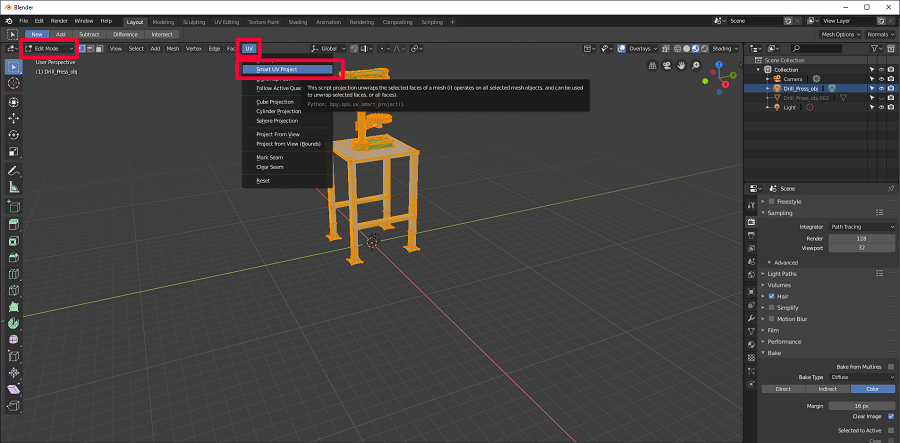Enable vertex select mode
900x443 pixels.
click(82, 49)
